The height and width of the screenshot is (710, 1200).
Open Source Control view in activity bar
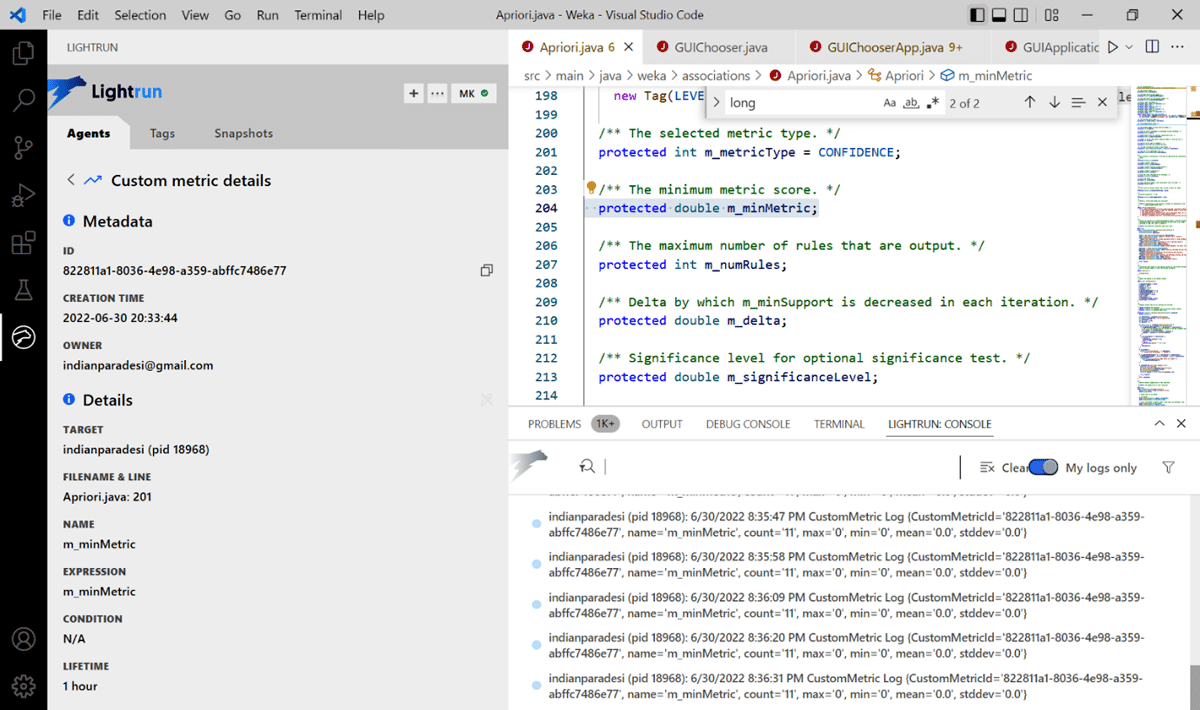tap(23, 148)
